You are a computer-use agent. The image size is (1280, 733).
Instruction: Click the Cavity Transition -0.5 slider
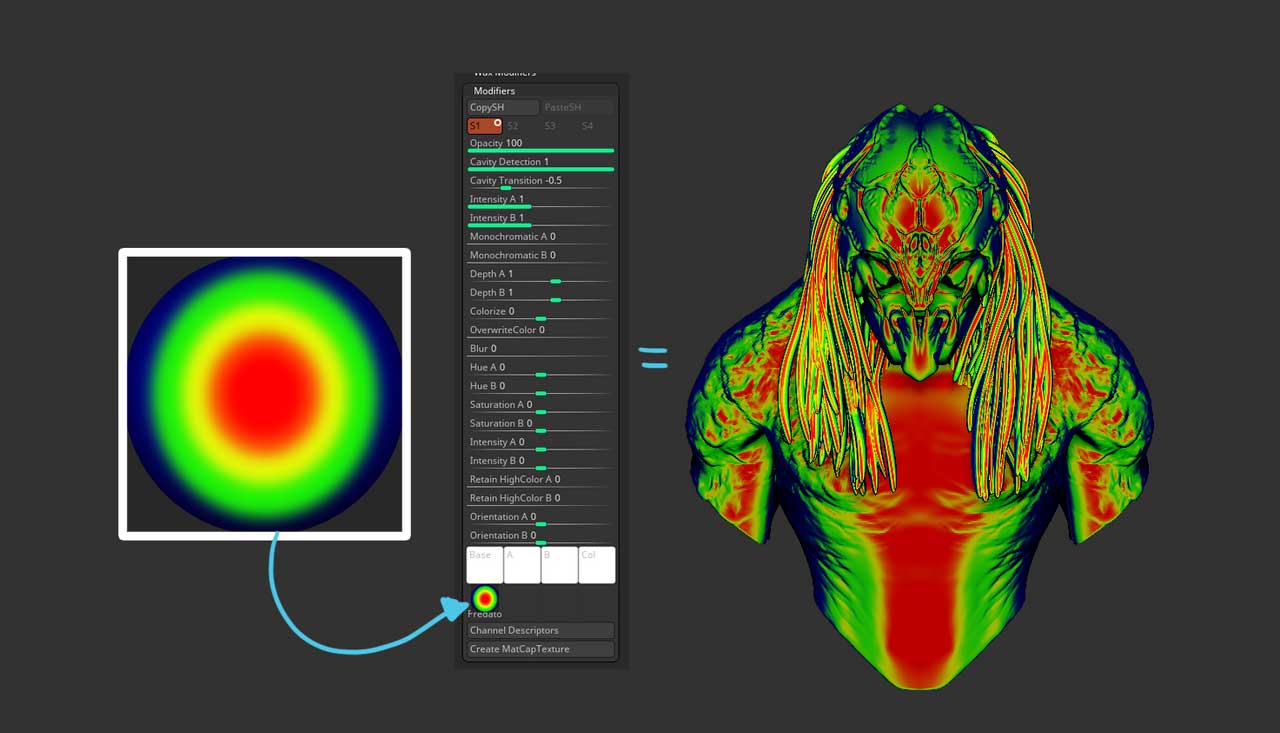click(541, 182)
